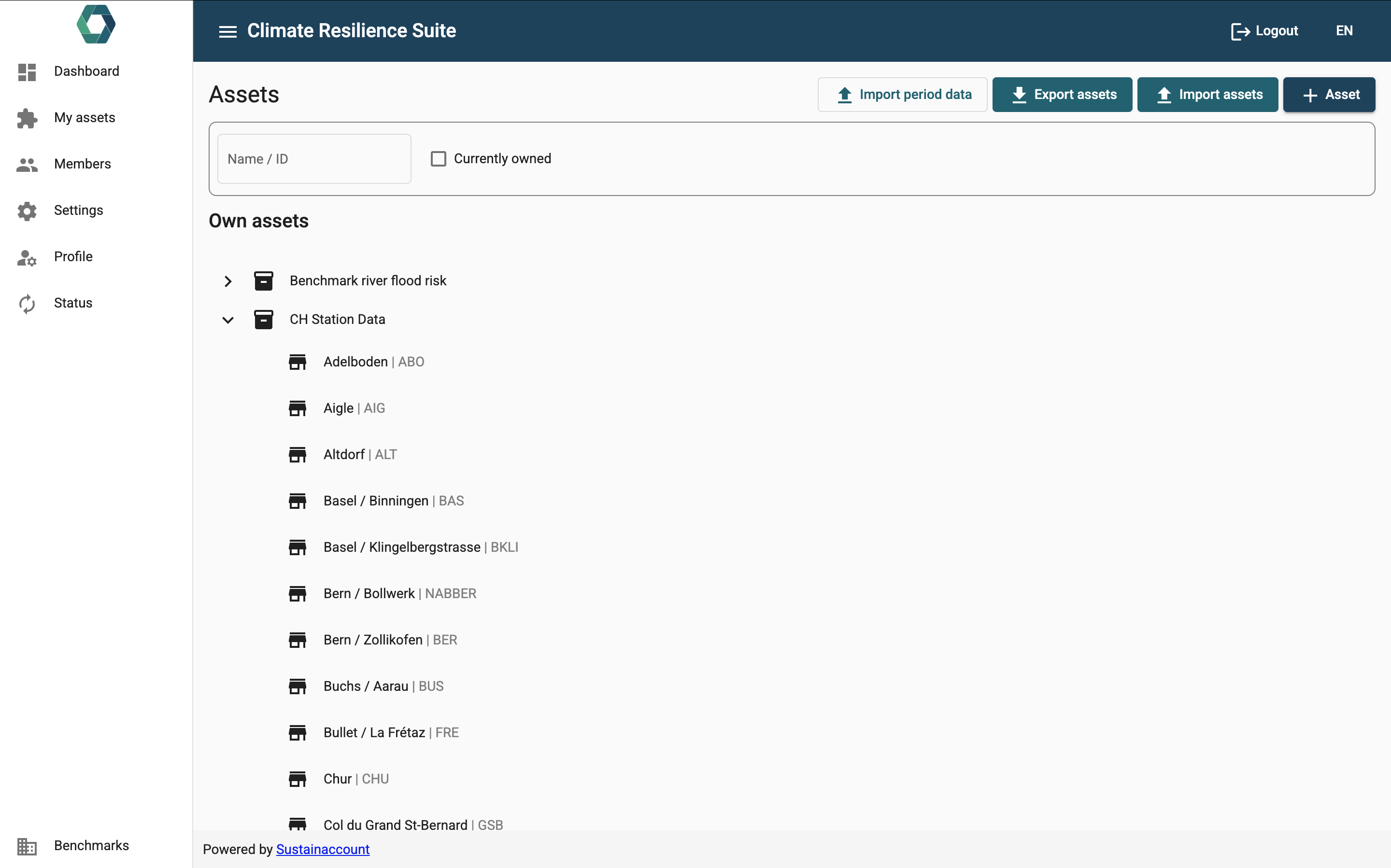The width and height of the screenshot is (1391, 868).
Task: Toggle the Currently owned checkbox
Action: click(438, 159)
